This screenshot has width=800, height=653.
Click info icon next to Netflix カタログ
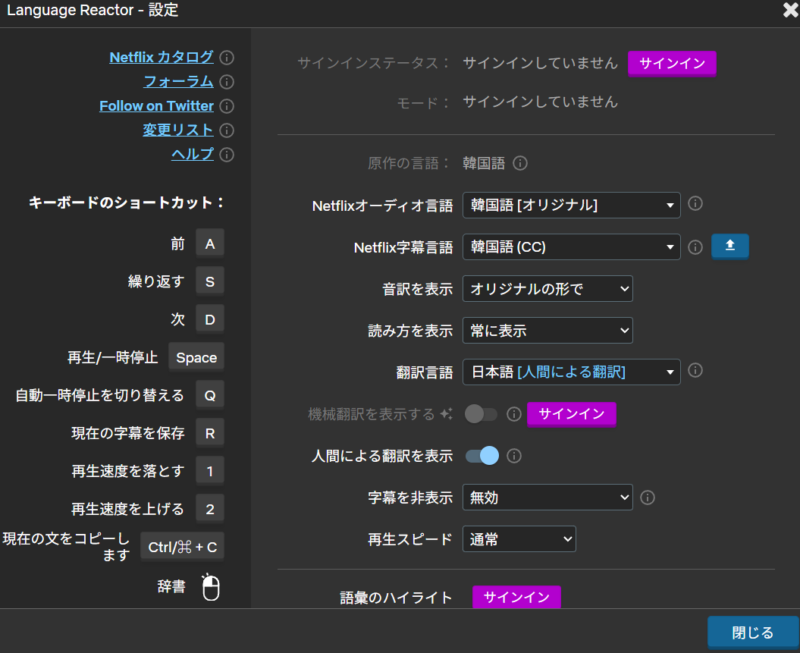pyautogui.click(x=227, y=58)
